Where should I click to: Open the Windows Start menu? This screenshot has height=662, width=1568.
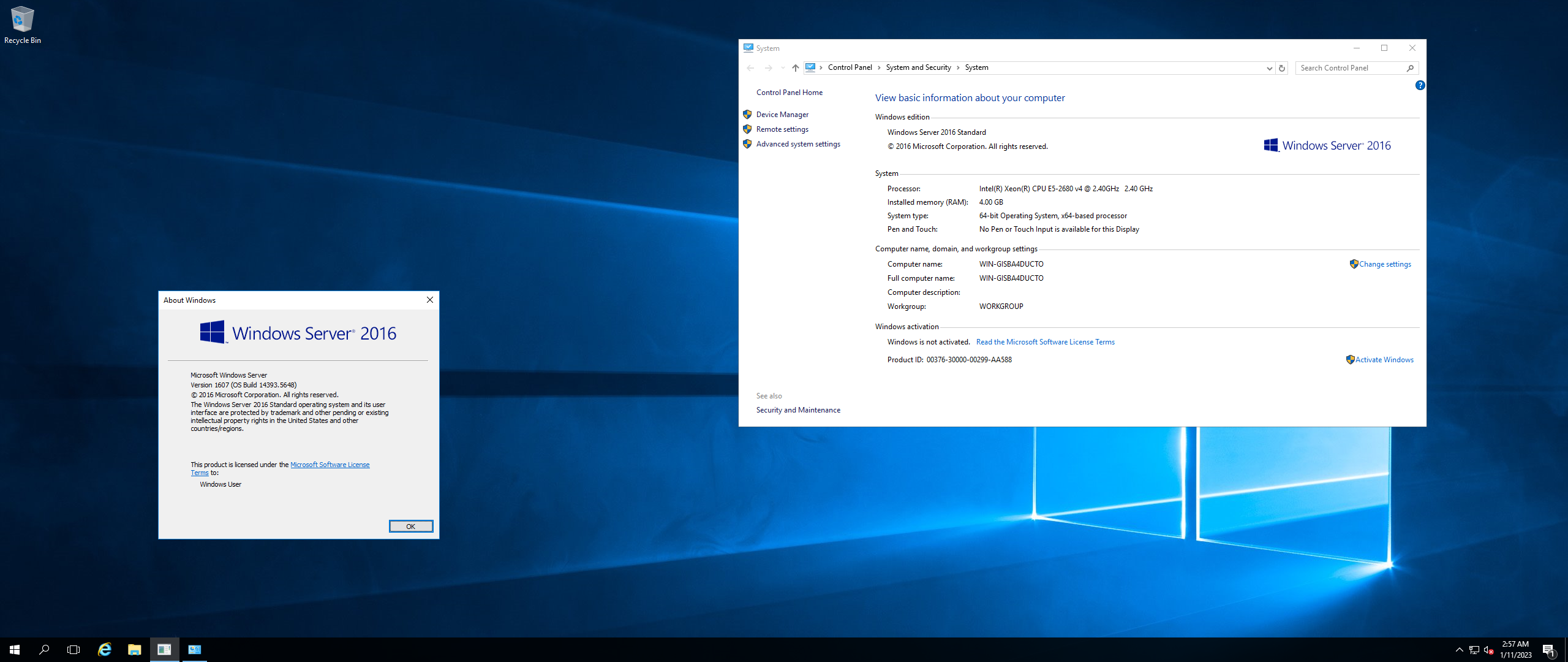(15, 650)
